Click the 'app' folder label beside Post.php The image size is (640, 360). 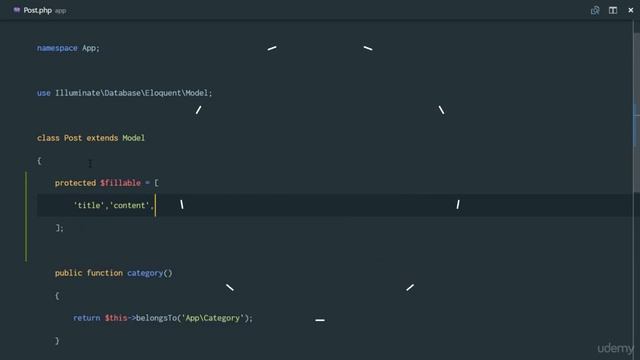pos(60,11)
